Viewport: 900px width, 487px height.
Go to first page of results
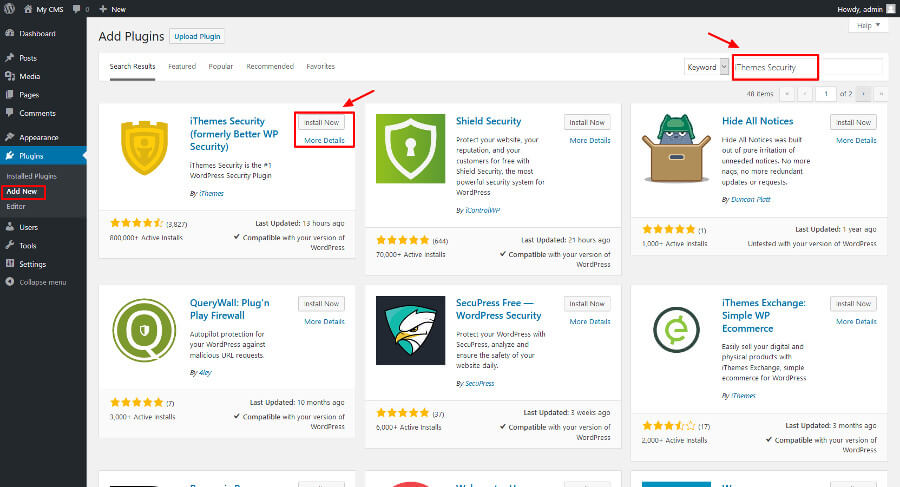point(787,94)
